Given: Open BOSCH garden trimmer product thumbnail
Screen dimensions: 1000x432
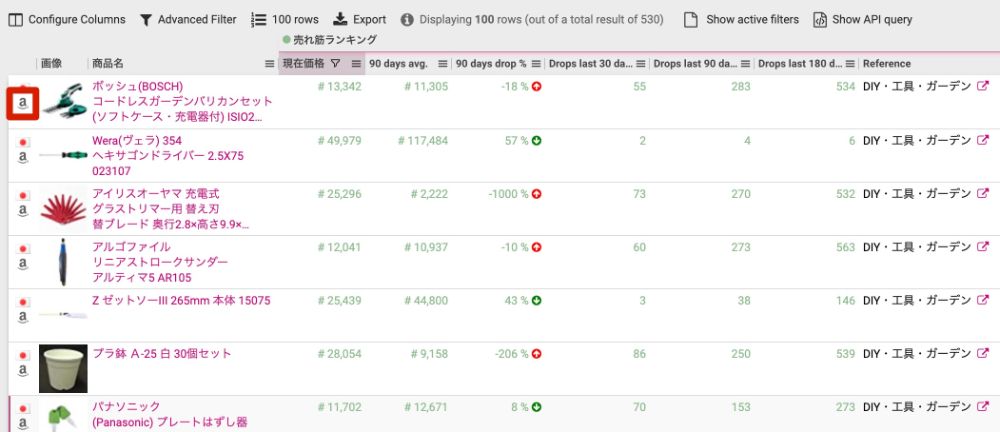Looking at the screenshot, I should tap(64, 101).
